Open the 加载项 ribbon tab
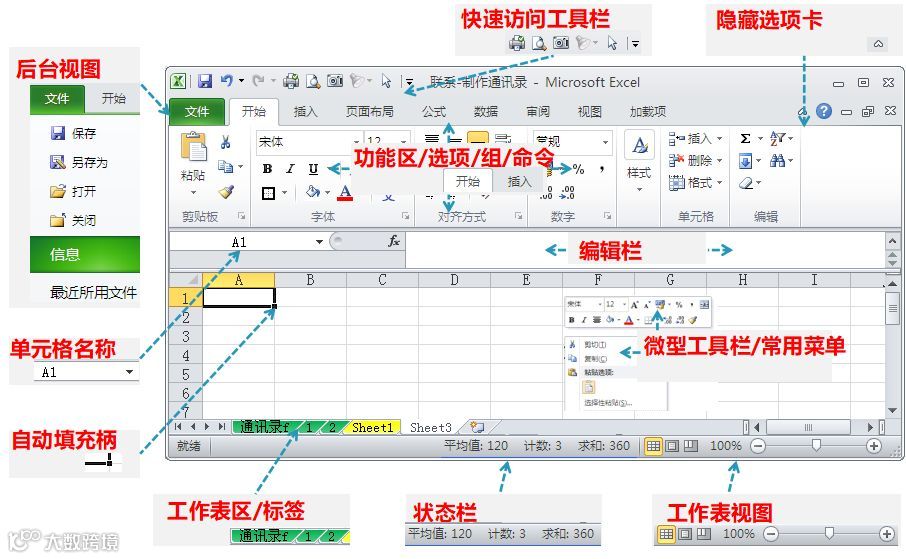 tap(648, 112)
